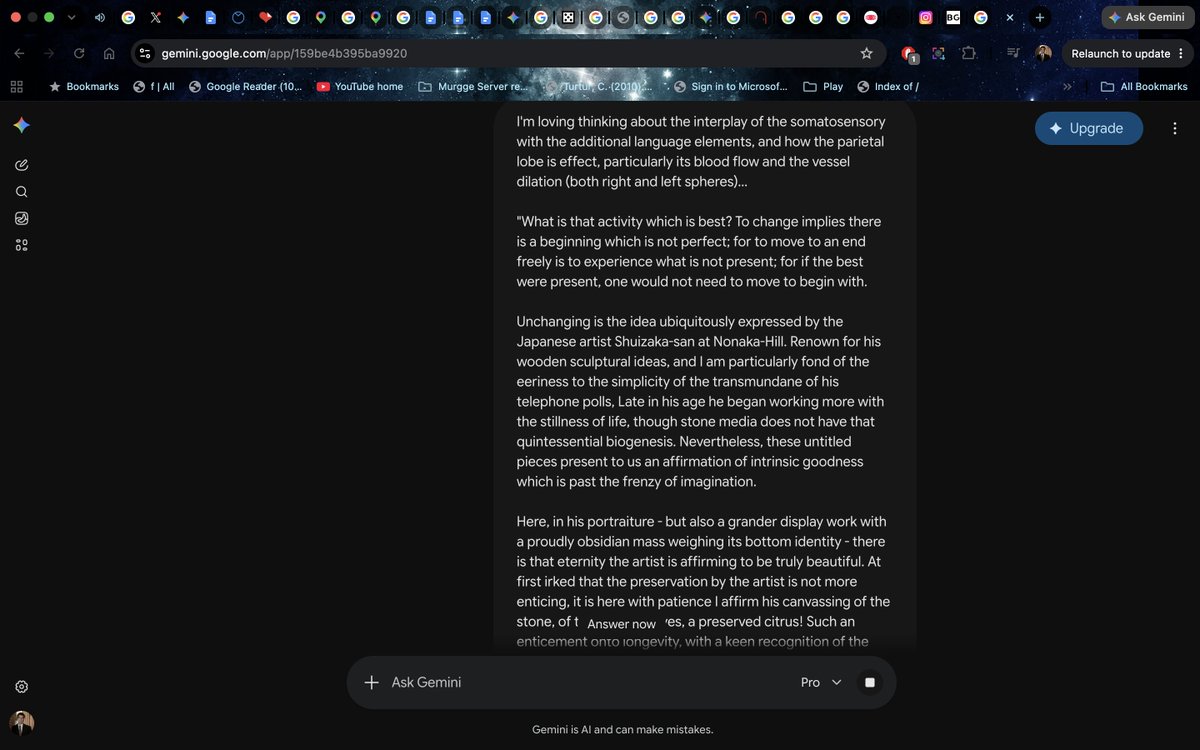Open the YouTube home bookmark
The image size is (1200, 750).
pyautogui.click(x=360, y=86)
